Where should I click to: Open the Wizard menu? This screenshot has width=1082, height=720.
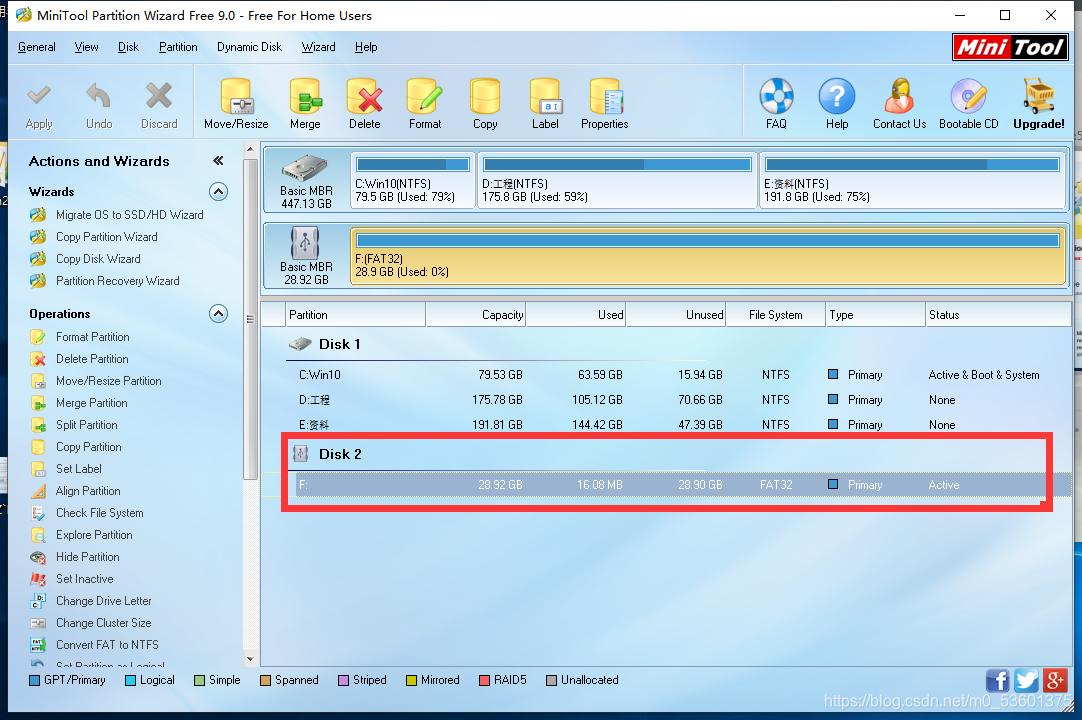coord(318,47)
